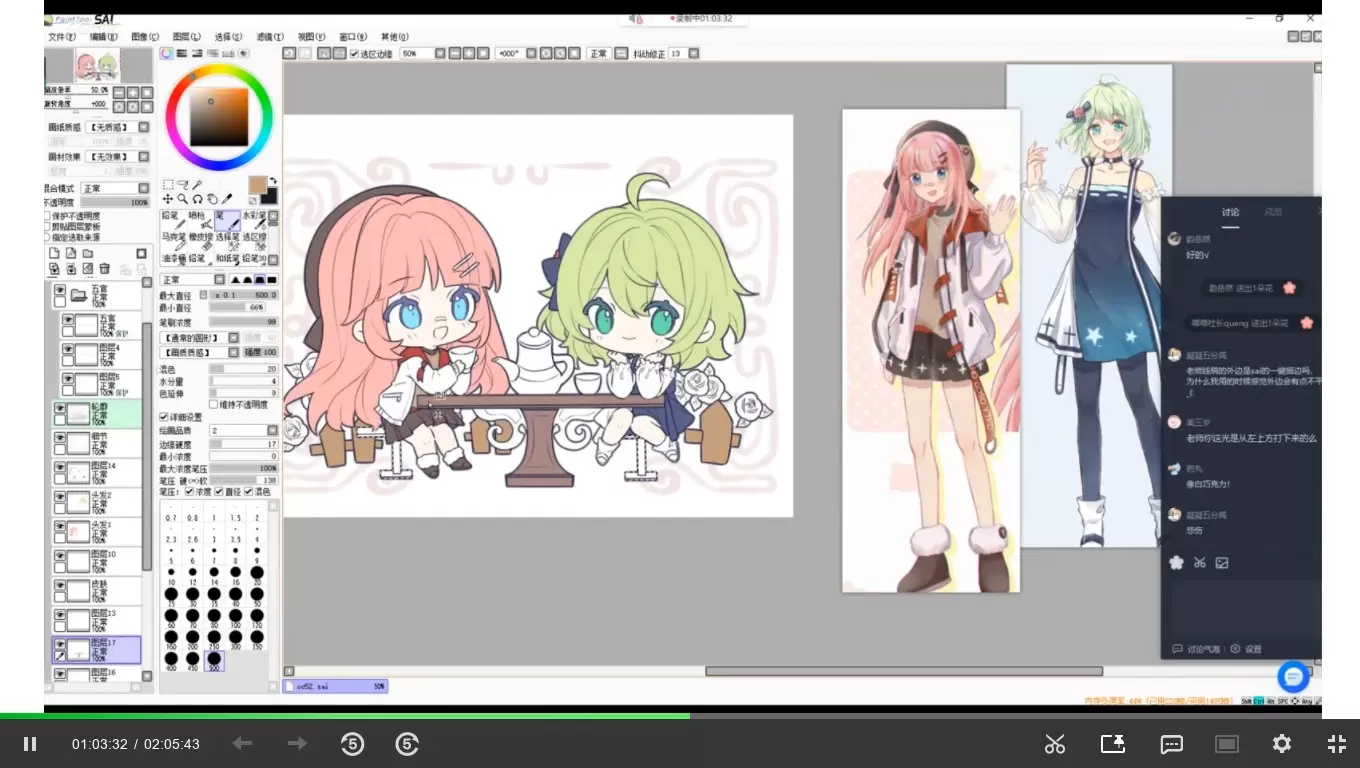This screenshot has width=1360, height=768.
Task: Click the delete layer trash icon
Action: pyautogui.click(x=104, y=268)
